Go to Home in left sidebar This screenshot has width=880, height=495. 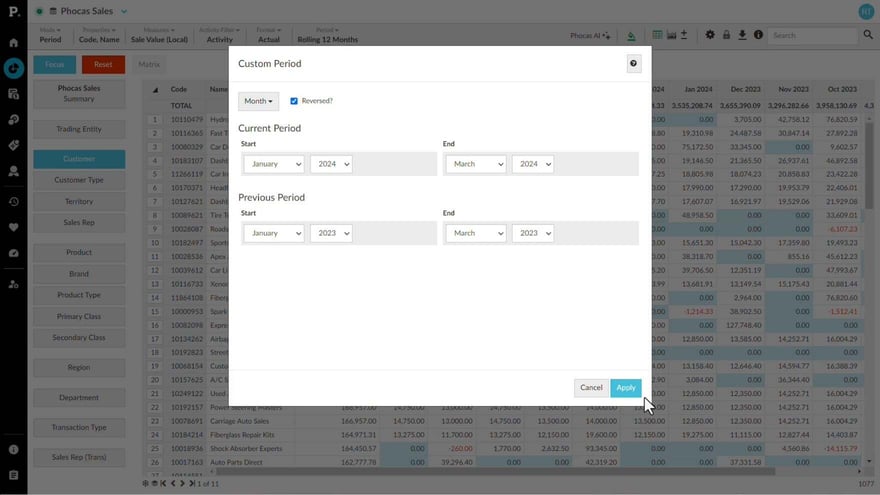(x=13, y=43)
